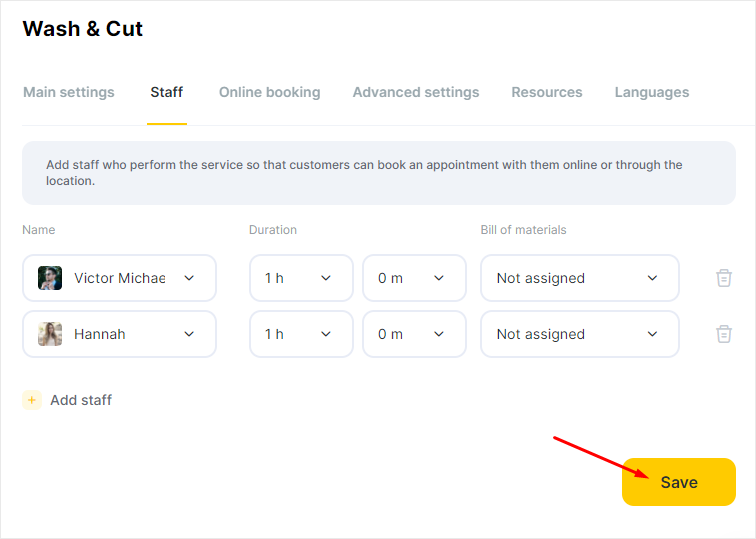This screenshot has width=756, height=539.
Task: Click Victor Michael's avatar photo
Action: pyautogui.click(x=50, y=278)
